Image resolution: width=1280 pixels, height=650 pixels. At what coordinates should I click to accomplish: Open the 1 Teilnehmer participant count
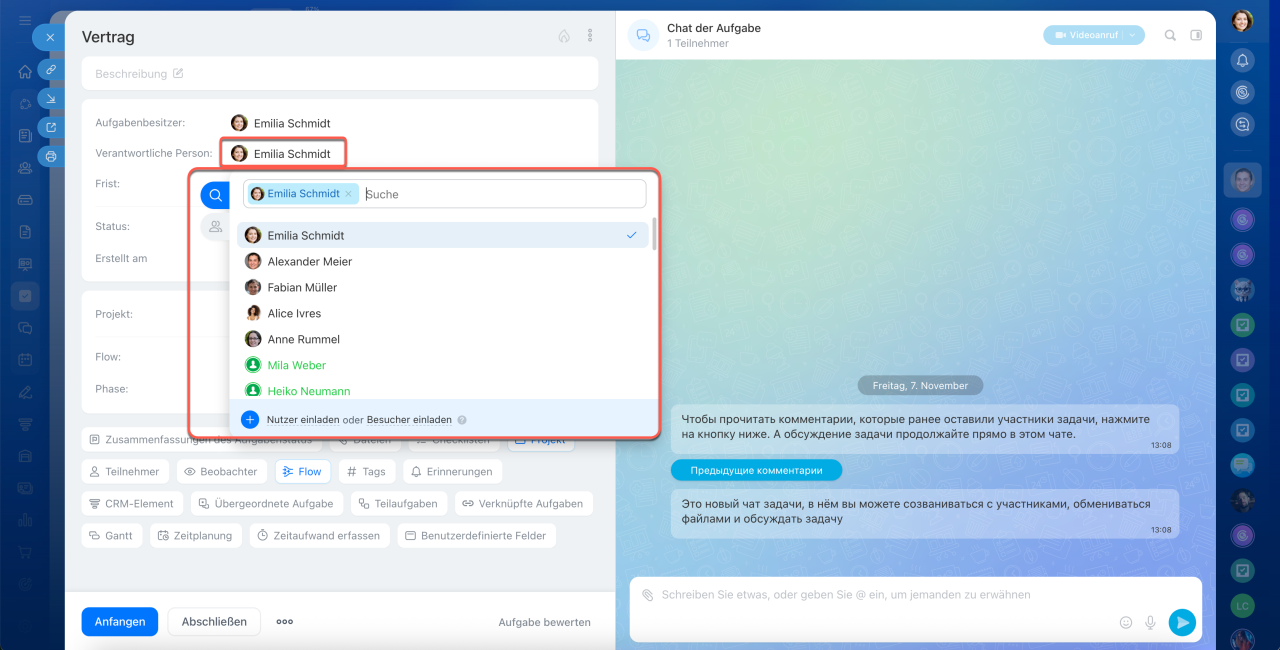pyautogui.click(x=698, y=44)
